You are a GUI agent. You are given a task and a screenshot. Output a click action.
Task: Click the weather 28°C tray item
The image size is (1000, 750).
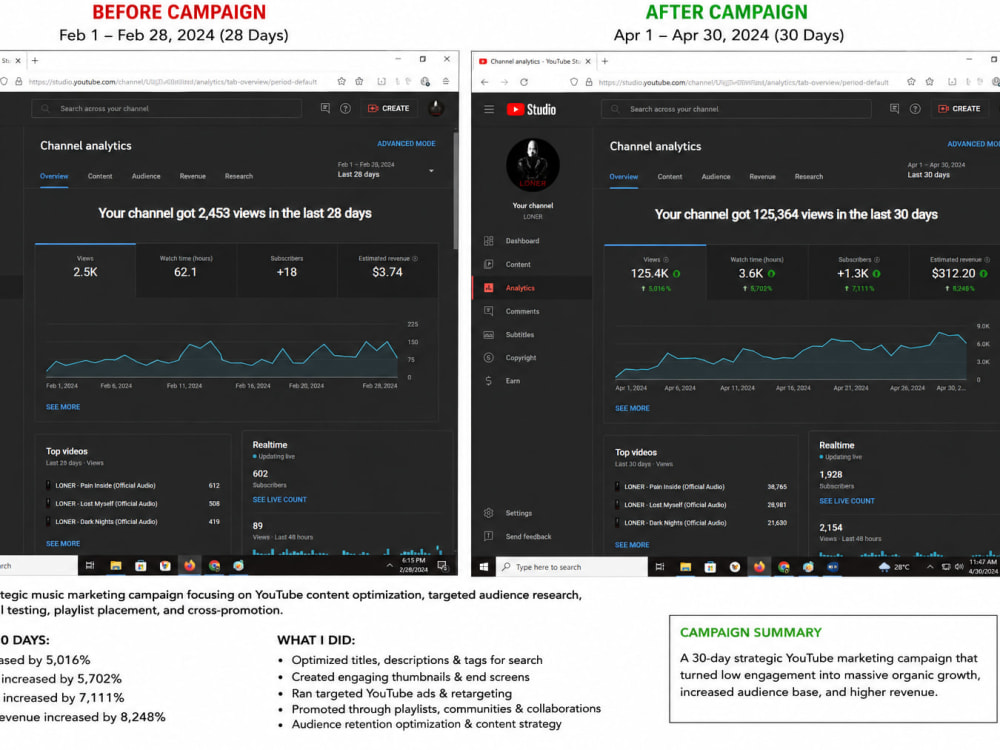pyautogui.click(x=894, y=567)
